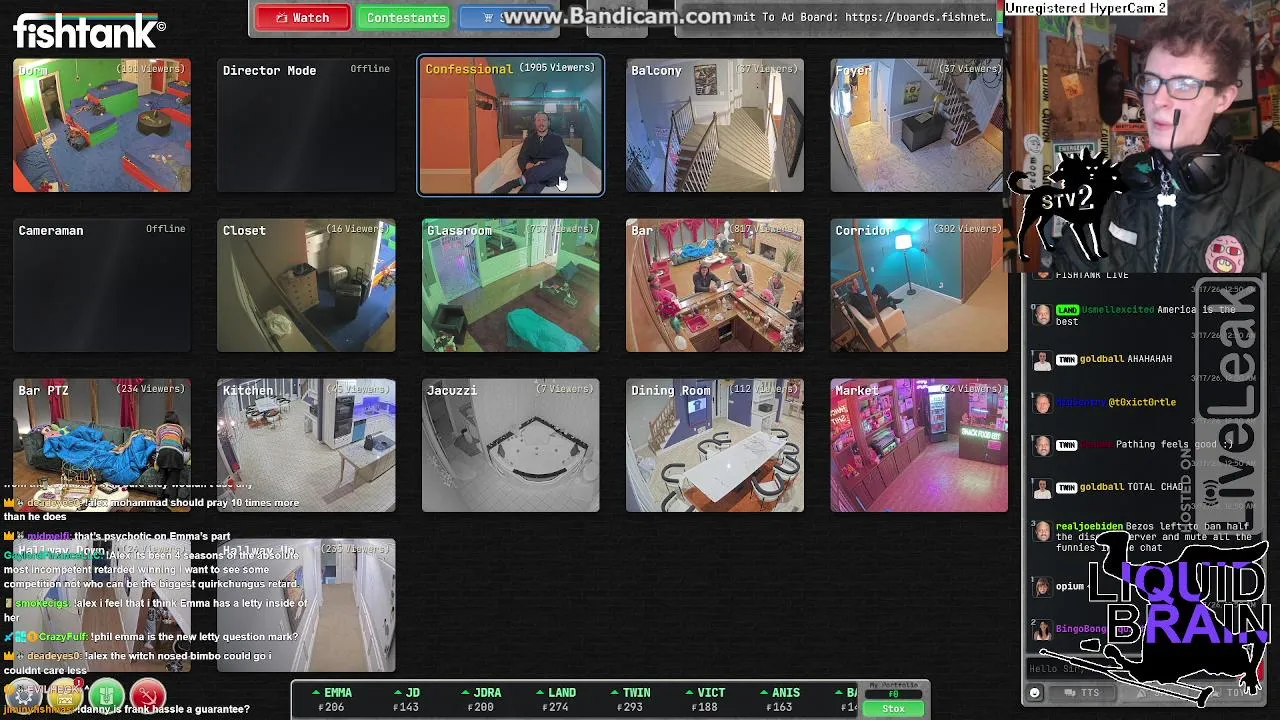Click the LAND badge on Usmellexcited message
This screenshot has width=1280, height=720.
tap(1068, 310)
